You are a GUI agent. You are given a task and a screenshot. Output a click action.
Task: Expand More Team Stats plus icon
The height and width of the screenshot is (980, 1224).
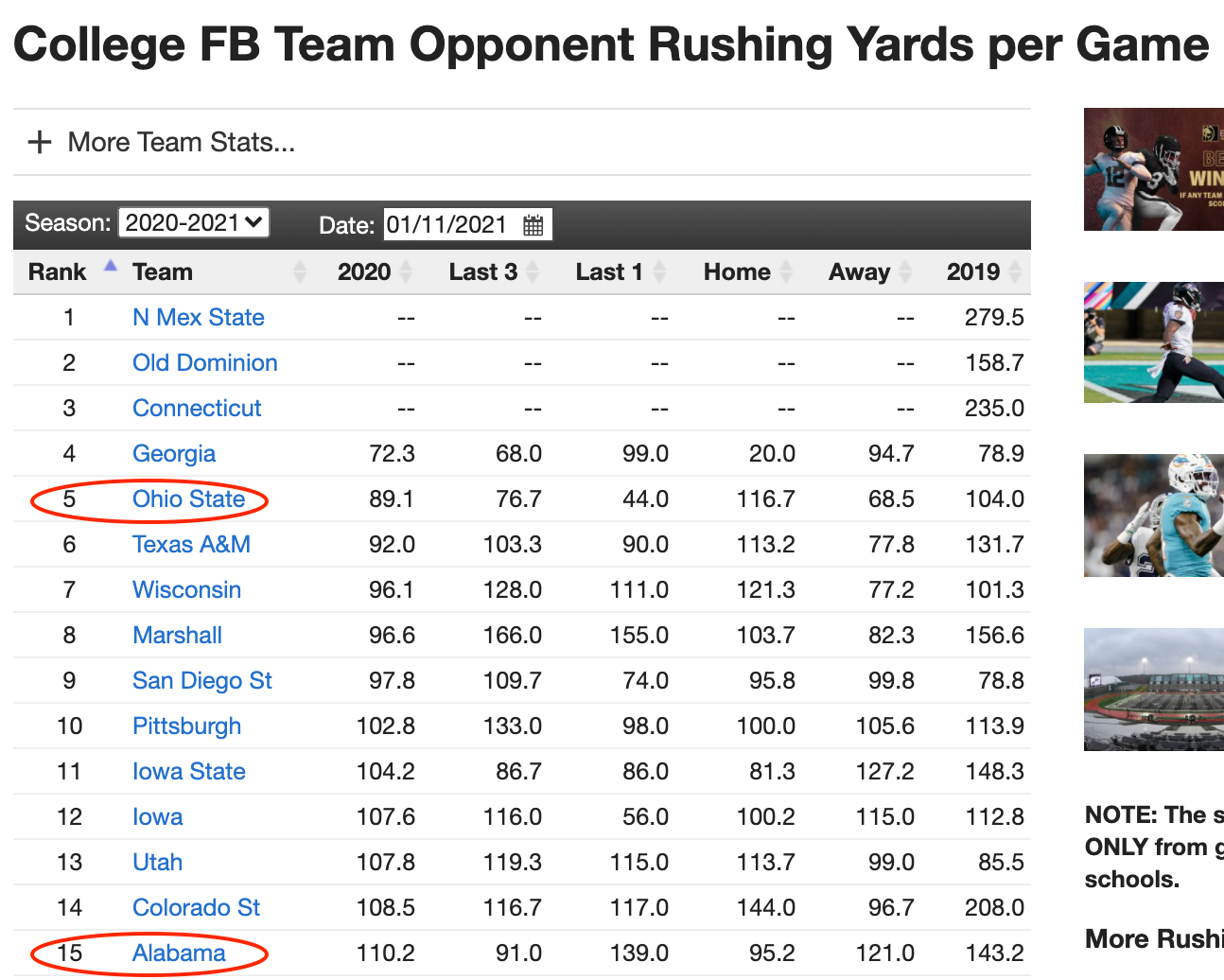click(x=40, y=142)
